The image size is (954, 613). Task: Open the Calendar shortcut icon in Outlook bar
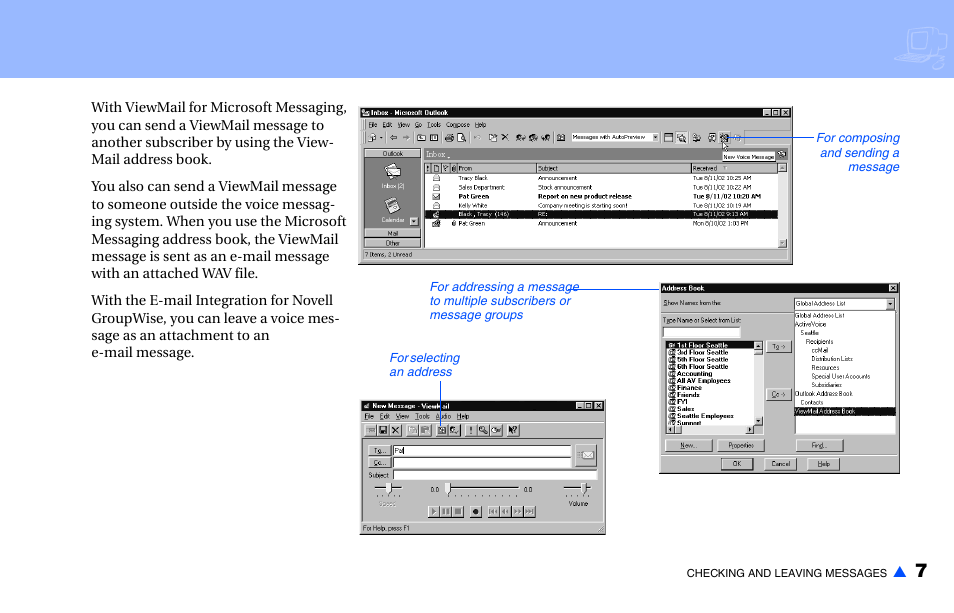click(x=392, y=206)
